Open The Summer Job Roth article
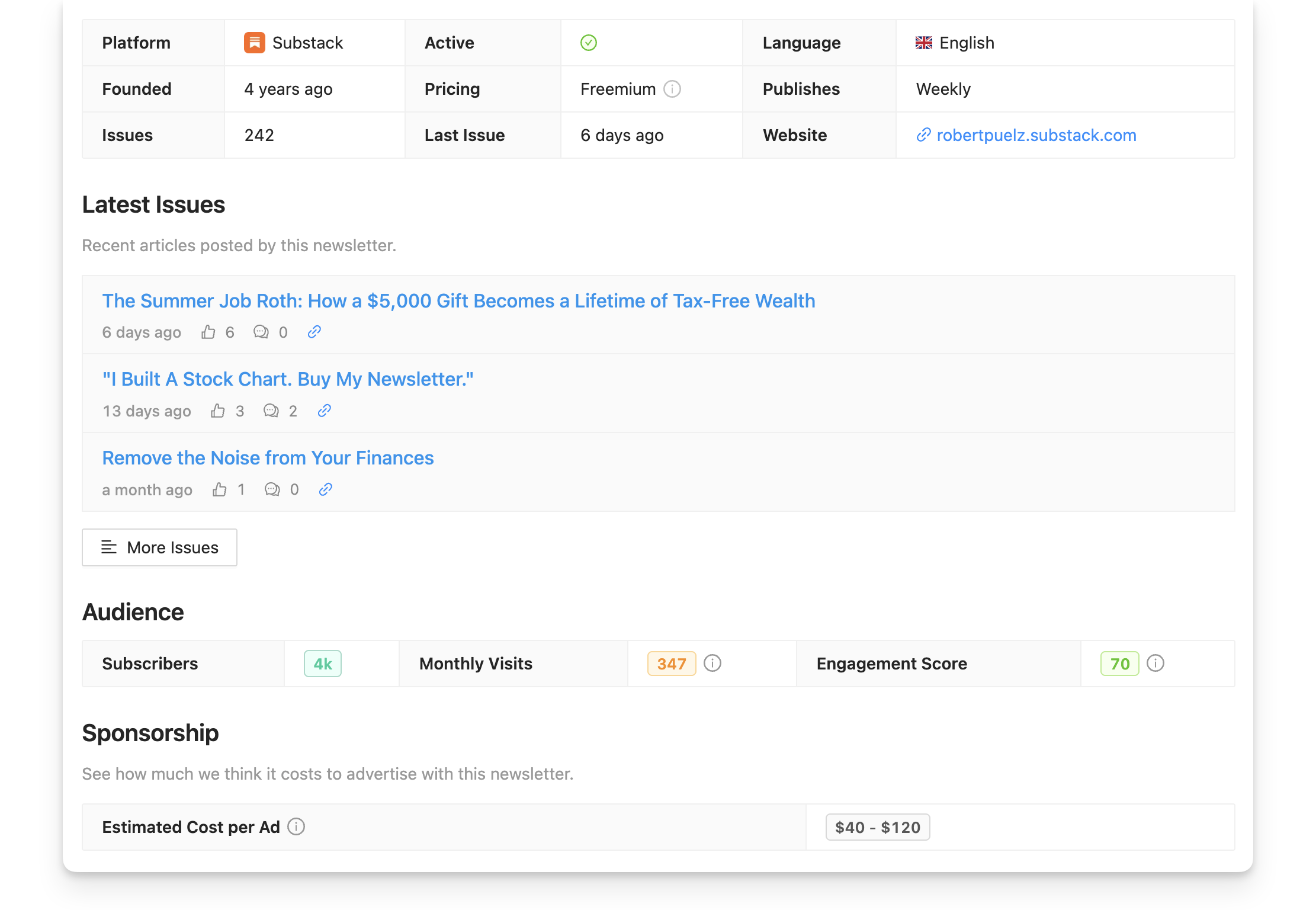 458,301
